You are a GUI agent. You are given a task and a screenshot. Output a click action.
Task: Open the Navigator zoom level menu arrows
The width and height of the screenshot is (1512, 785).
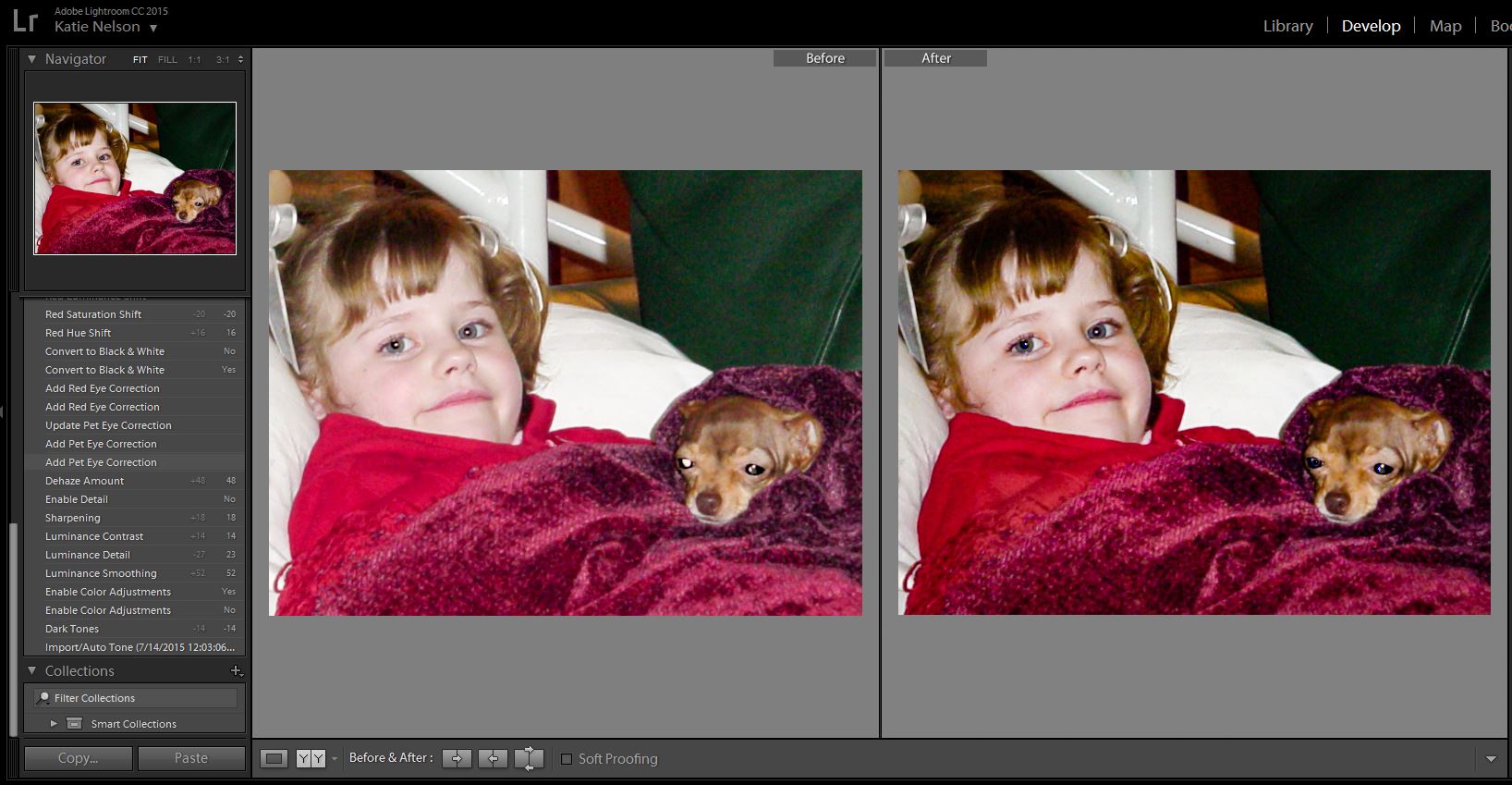(240, 59)
